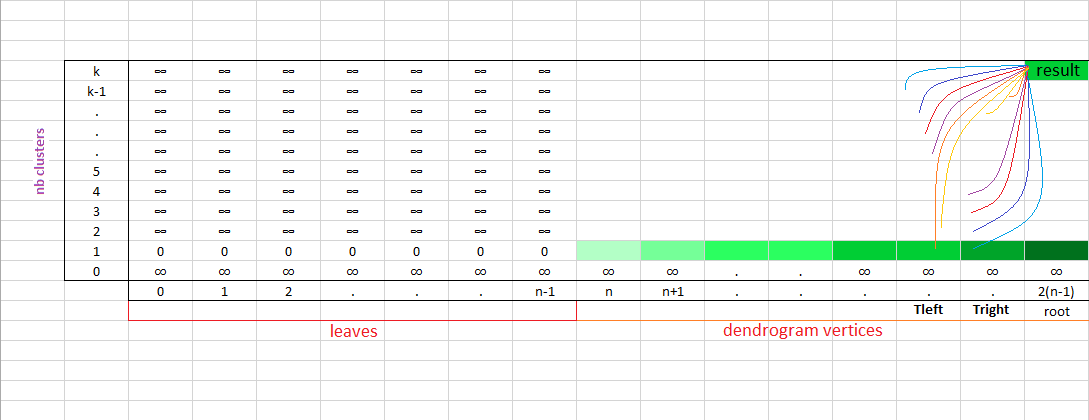Select the k-1 row label cell
Image resolution: width=1089 pixels, height=420 pixels.
(96, 91)
